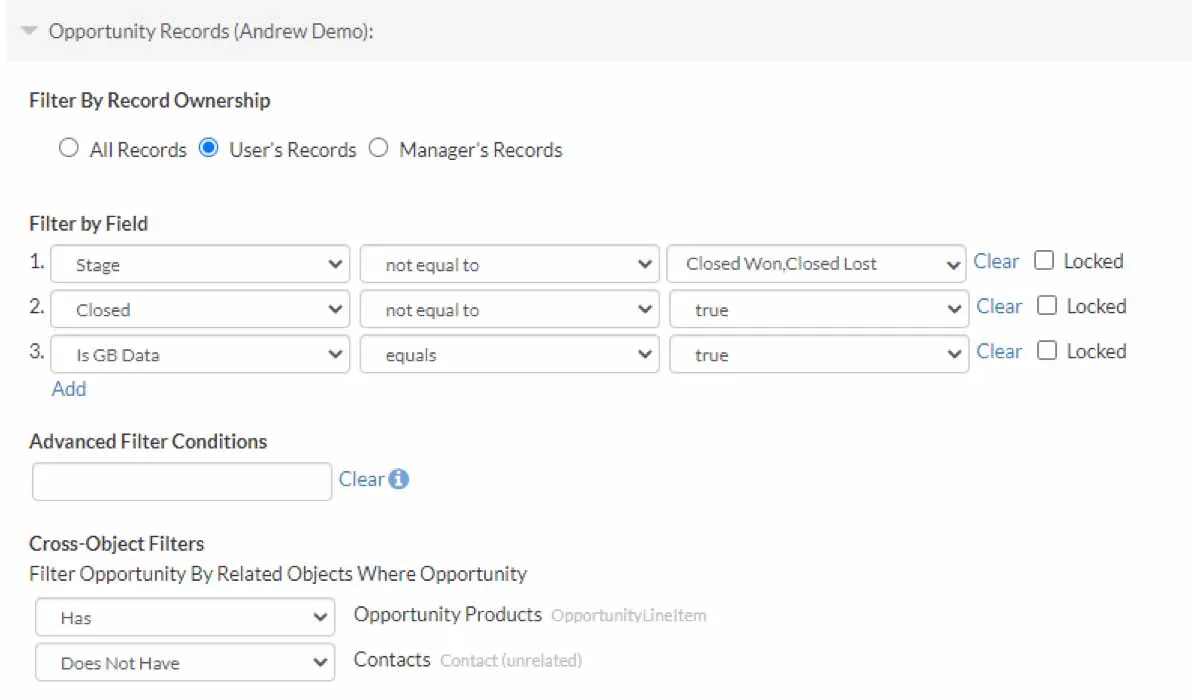Collapse the Opportunity Records section triangle

pos(29,31)
